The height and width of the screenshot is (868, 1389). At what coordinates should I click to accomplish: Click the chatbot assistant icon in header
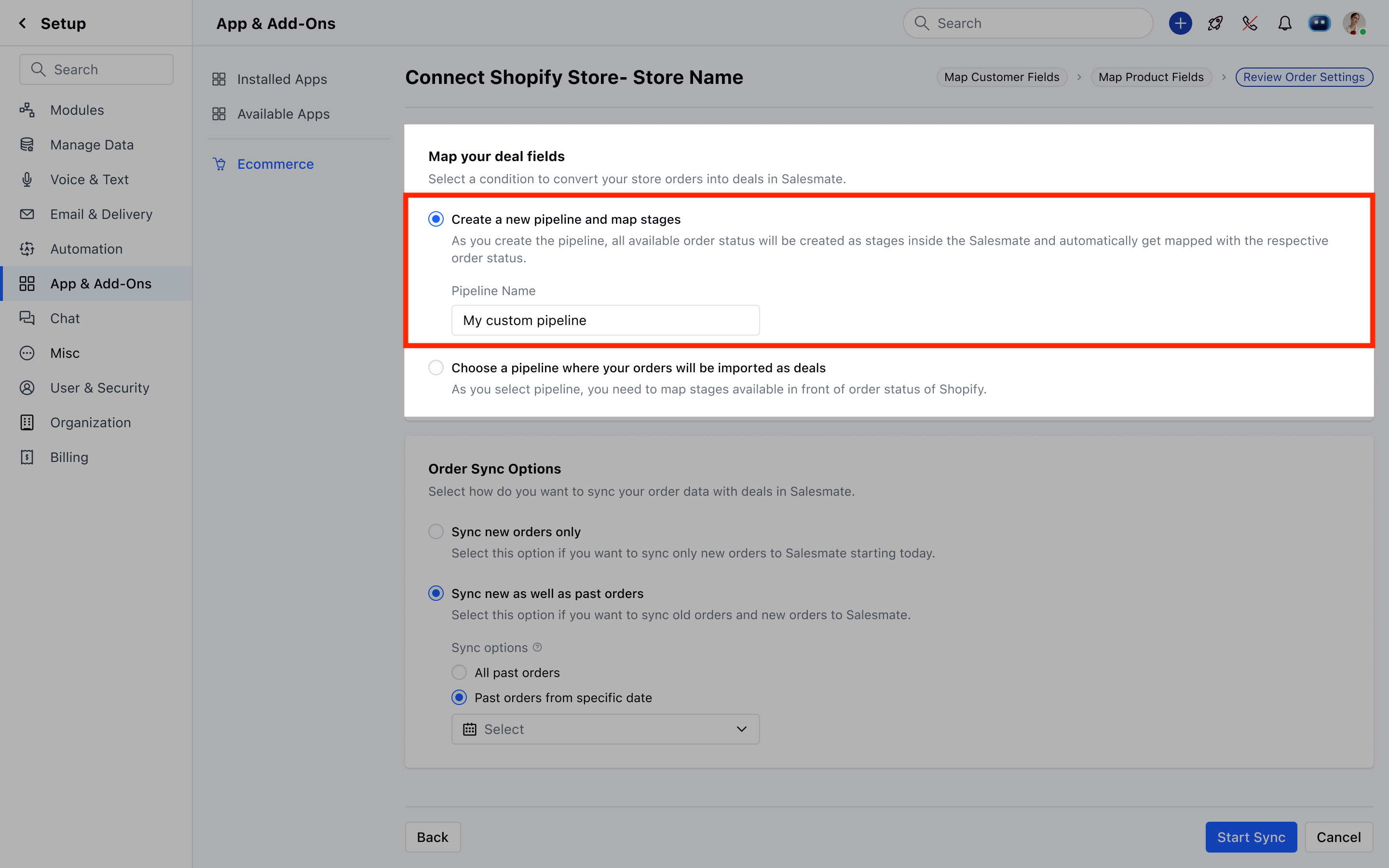(x=1319, y=23)
